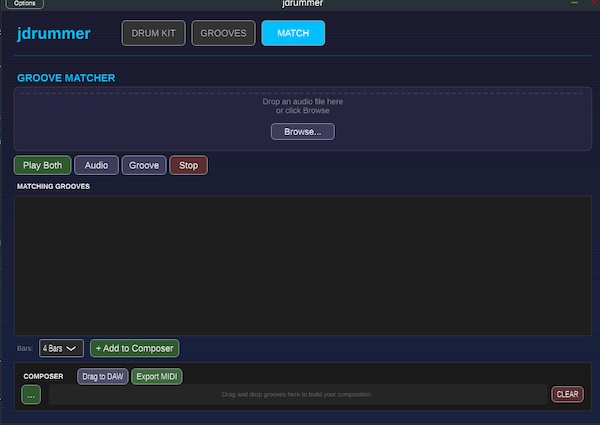Click the Drag to DAW button
Screen dimensions: 600x425
(103, 376)
